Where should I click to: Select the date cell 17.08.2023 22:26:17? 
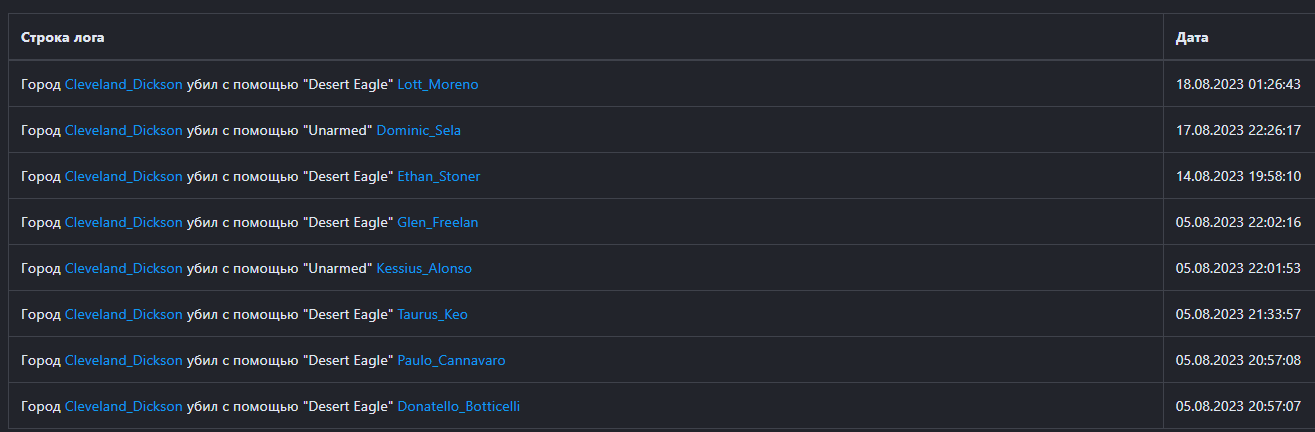coord(1238,131)
